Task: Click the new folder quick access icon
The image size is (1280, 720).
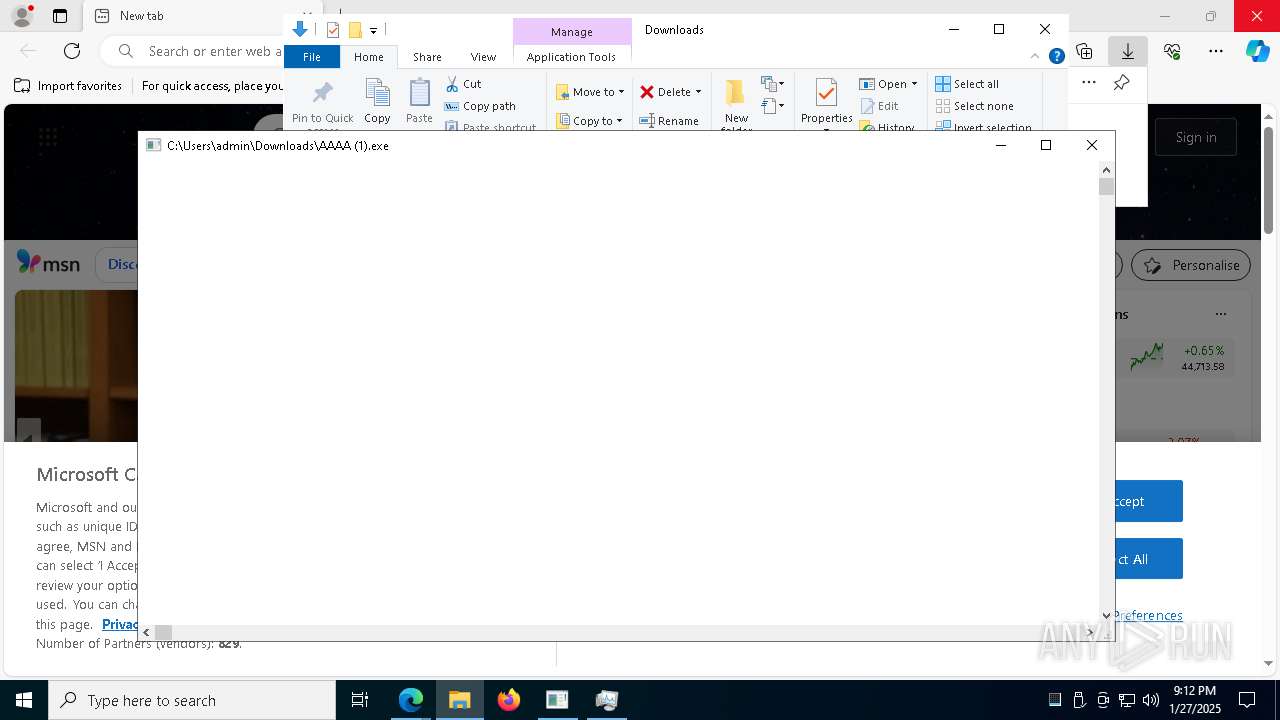Action: [x=354, y=30]
